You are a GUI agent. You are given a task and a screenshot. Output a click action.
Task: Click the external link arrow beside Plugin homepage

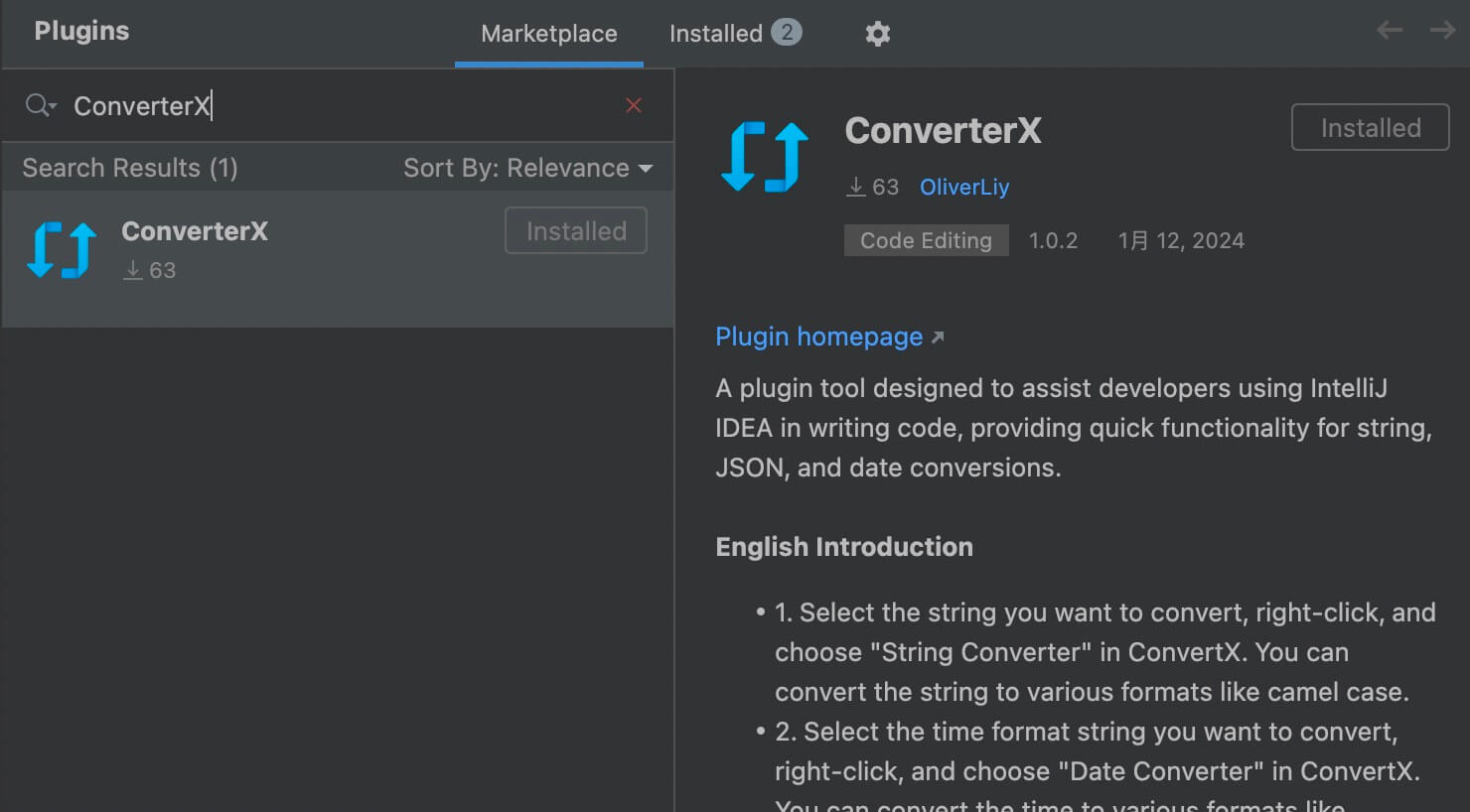938,337
